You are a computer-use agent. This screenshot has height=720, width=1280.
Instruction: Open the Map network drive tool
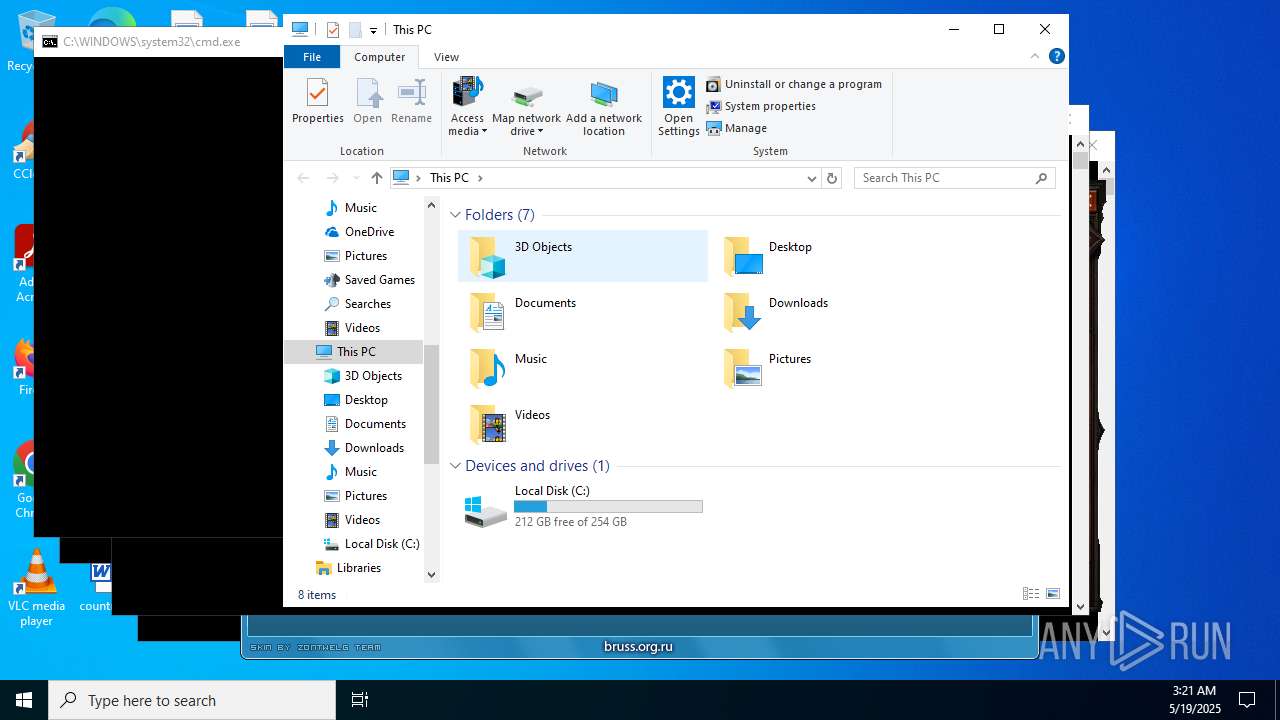pyautogui.click(x=526, y=107)
